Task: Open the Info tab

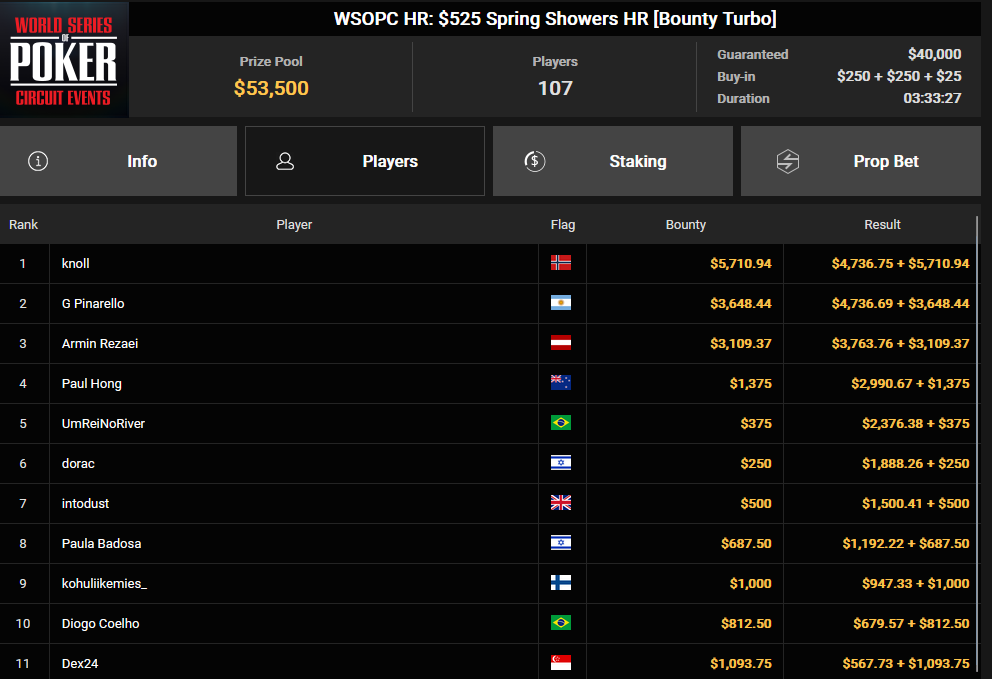Action: click(x=118, y=161)
